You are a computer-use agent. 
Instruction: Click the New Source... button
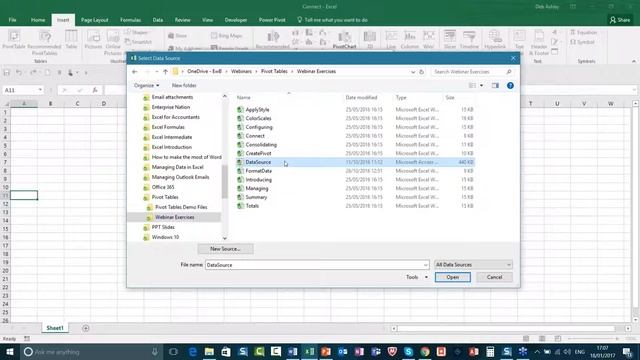(225, 249)
